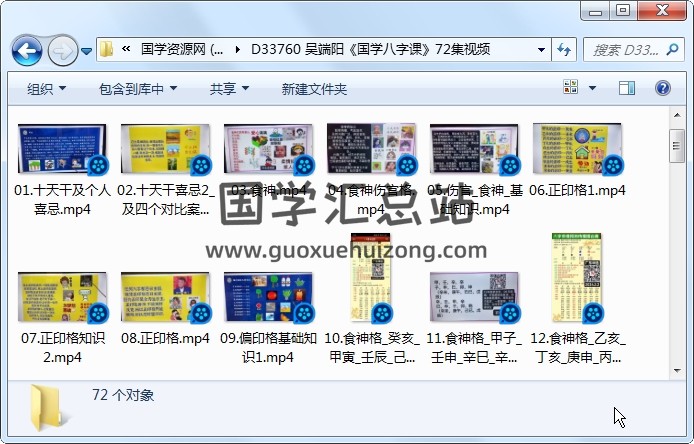Click 新建文件夹 button

click(x=314, y=89)
